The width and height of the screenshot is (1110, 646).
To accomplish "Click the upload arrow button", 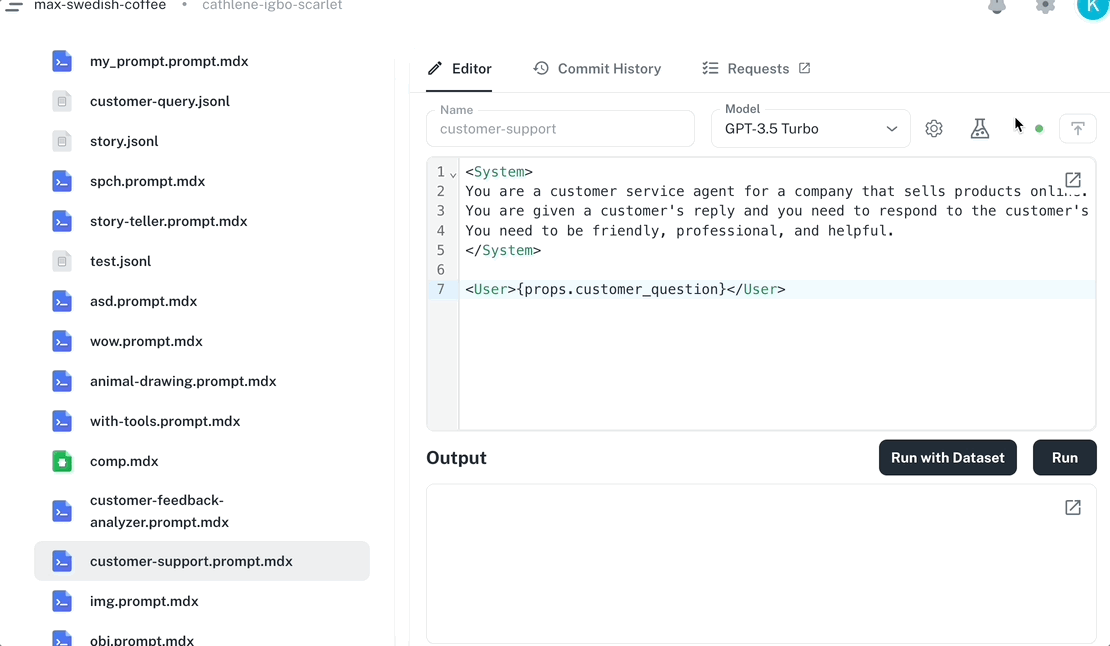I will pyautogui.click(x=1077, y=129).
